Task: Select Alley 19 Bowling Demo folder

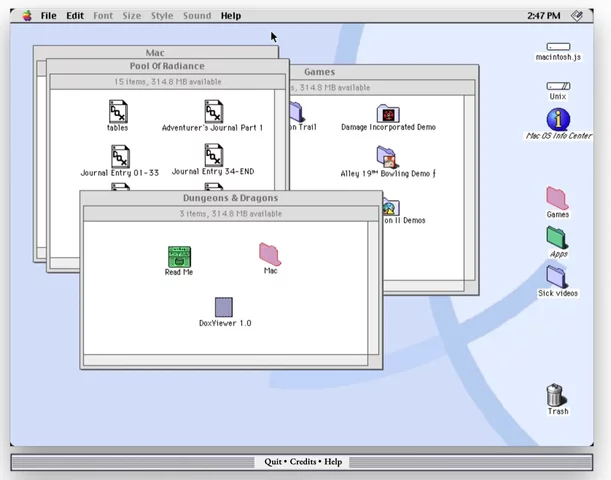Action: [386, 157]
